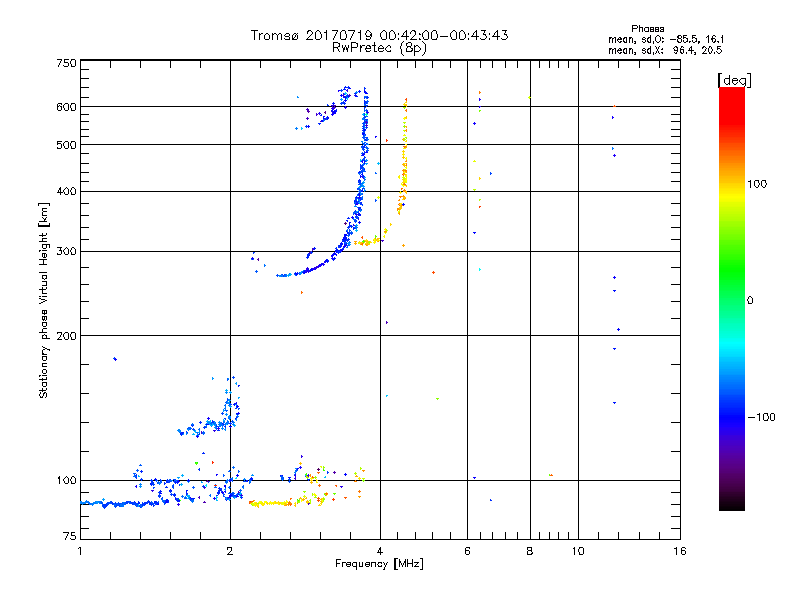This screenshot has height=600, width=800.
Task: Click the 'mean, sd,O: -85.5, 16.1' line
Action: (666, 39)
